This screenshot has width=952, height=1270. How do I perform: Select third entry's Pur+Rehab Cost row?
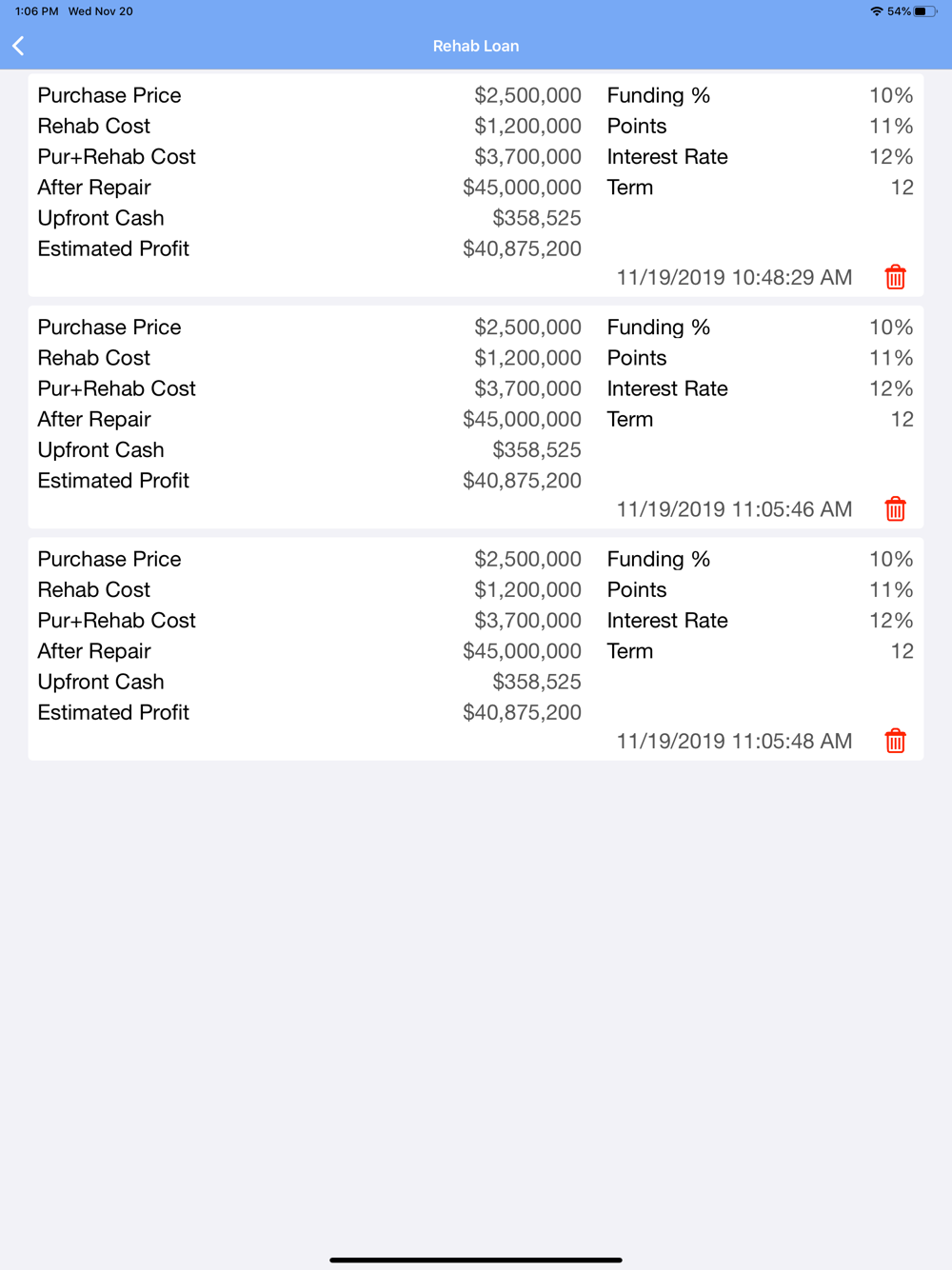(x=309, y=621)
